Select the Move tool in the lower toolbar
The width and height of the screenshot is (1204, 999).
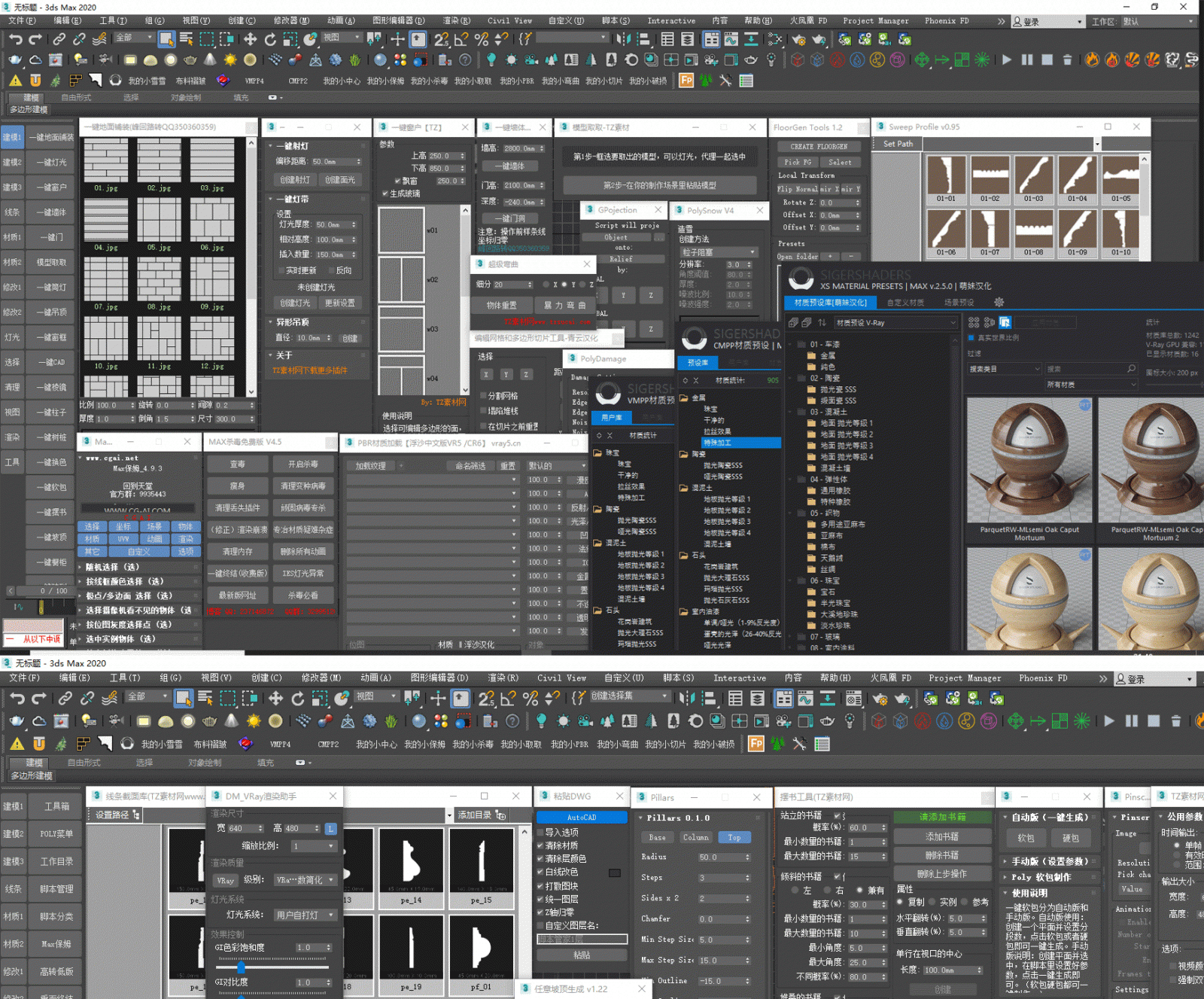275,699
